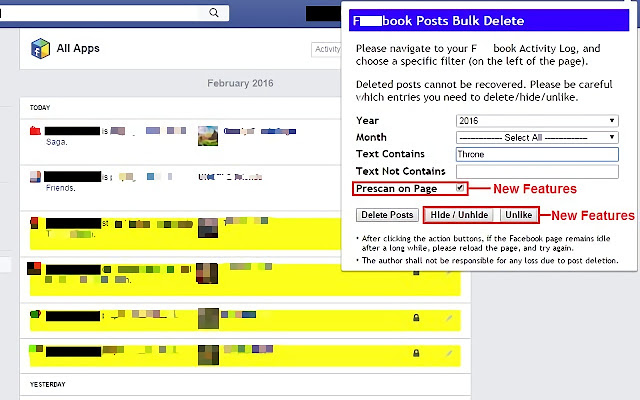
Task: Click the Text Contains field with Throne
Action: (x=537, y=154)
